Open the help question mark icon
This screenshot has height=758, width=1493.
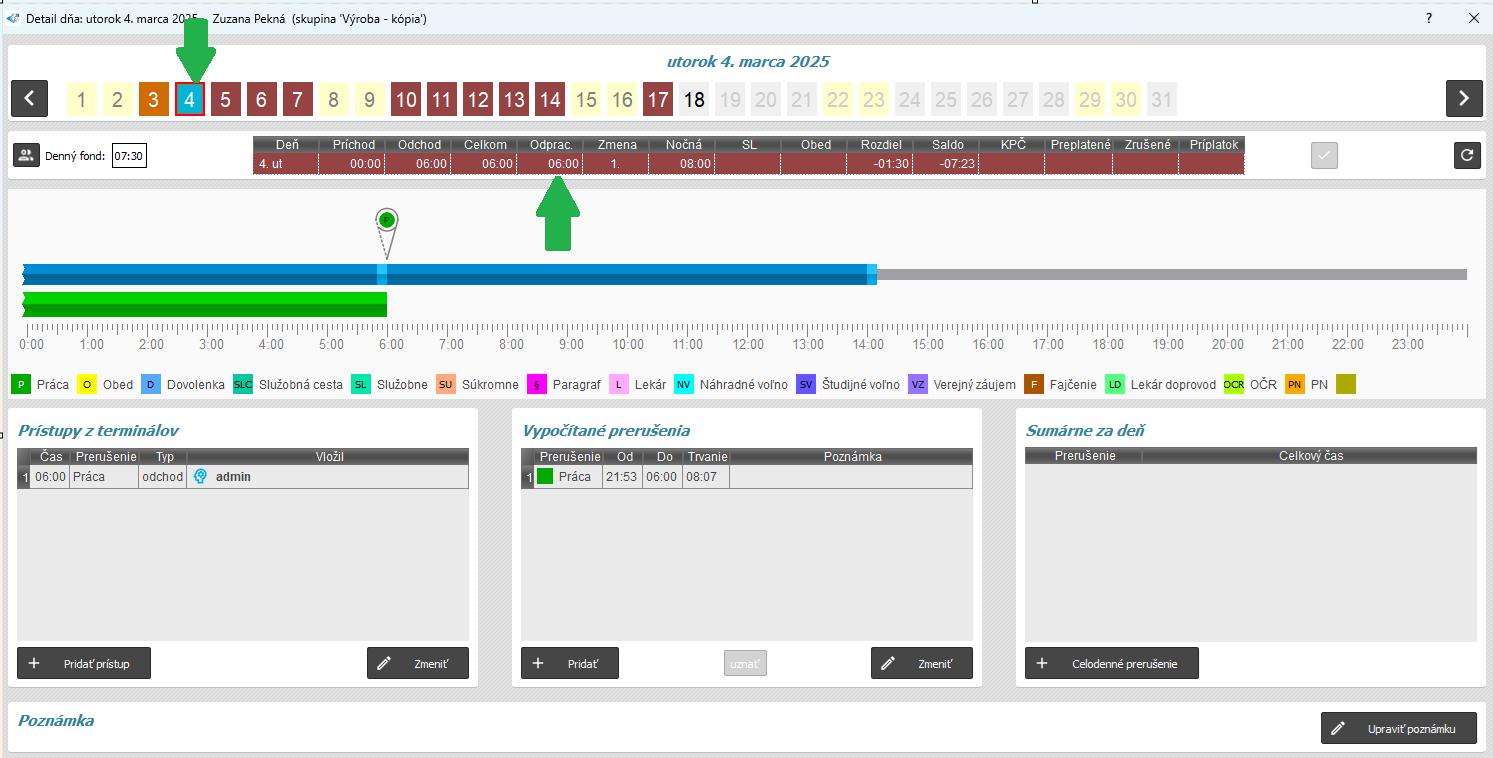point(1429,18)
